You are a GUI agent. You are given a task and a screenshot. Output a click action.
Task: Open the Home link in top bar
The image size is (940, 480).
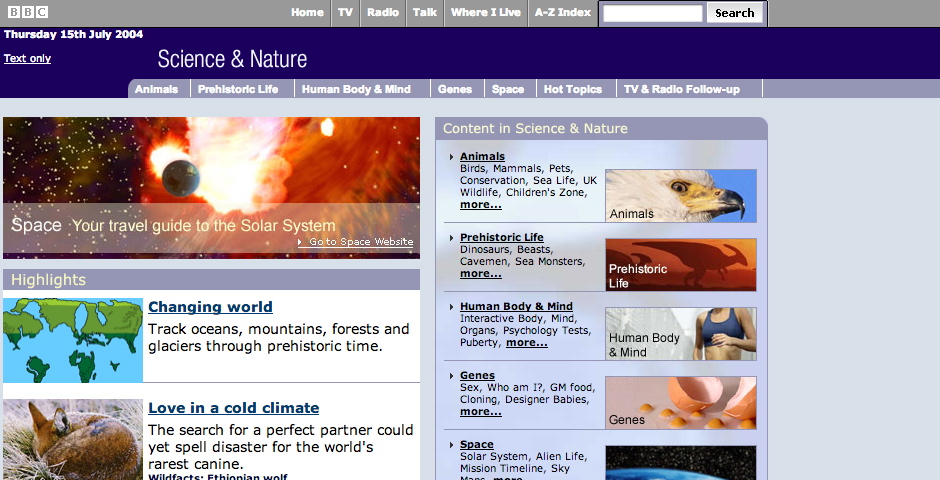307,12
